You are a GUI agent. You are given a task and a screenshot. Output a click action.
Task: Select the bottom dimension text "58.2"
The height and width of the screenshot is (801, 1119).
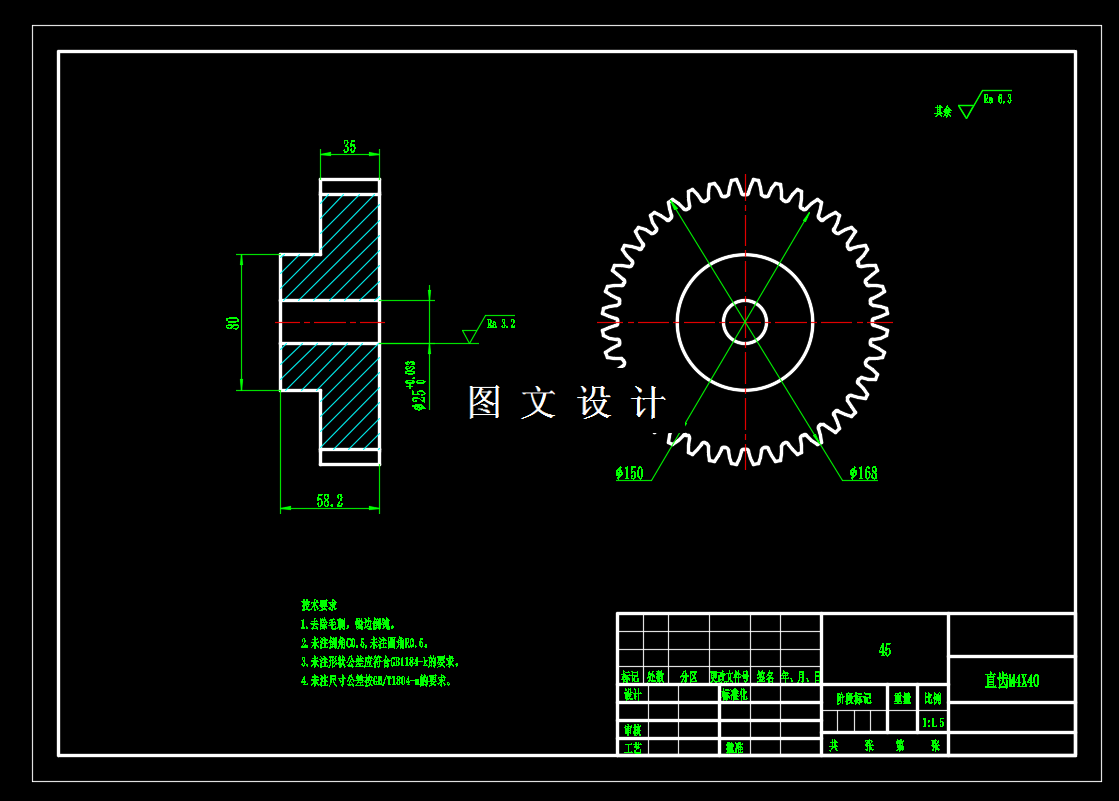click(x=330, y=500)
